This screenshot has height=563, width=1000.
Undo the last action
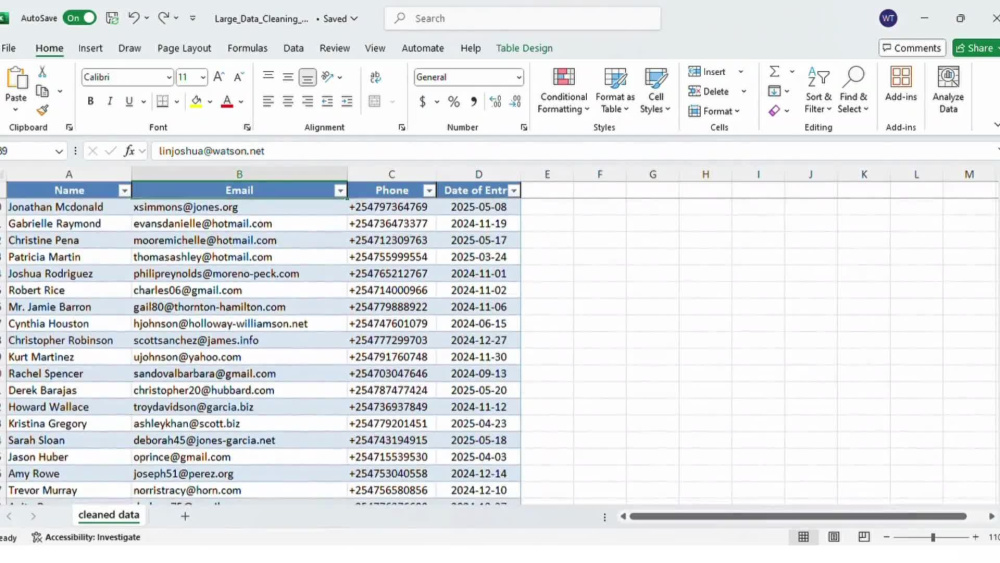pyautogui.click(x=133, y=18)
